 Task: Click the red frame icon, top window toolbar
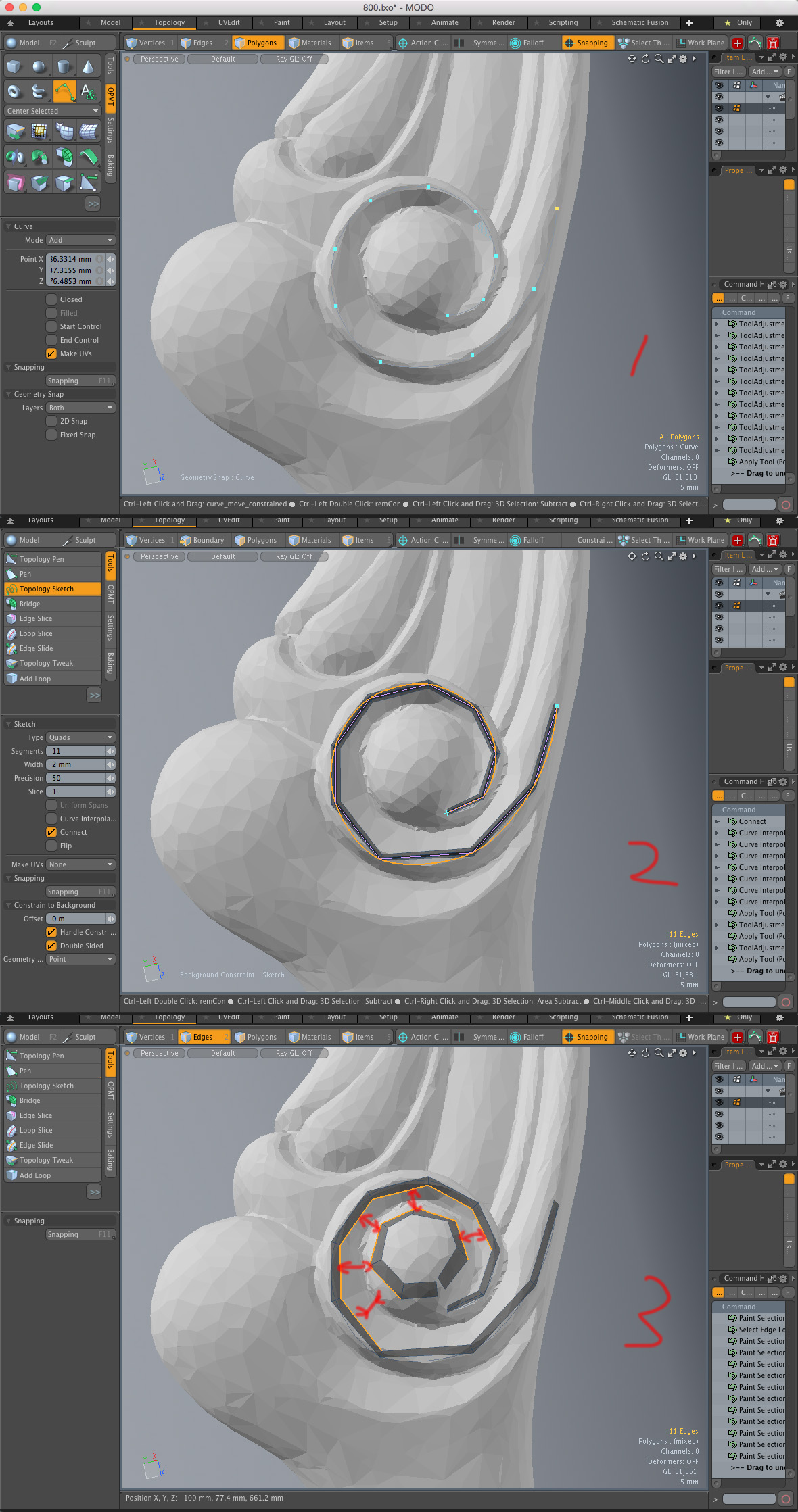(773, 43)
